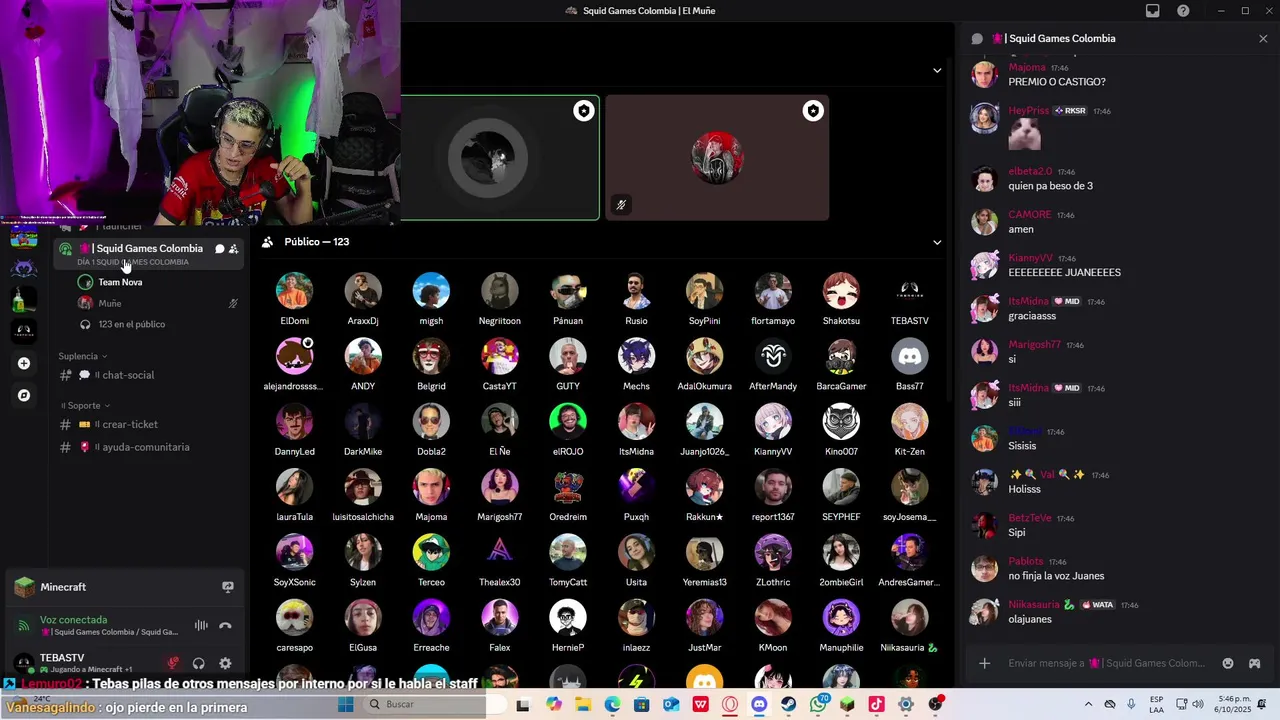Click the Voz conectada status link
This screenshot has height=720, width=1280.
73,620
